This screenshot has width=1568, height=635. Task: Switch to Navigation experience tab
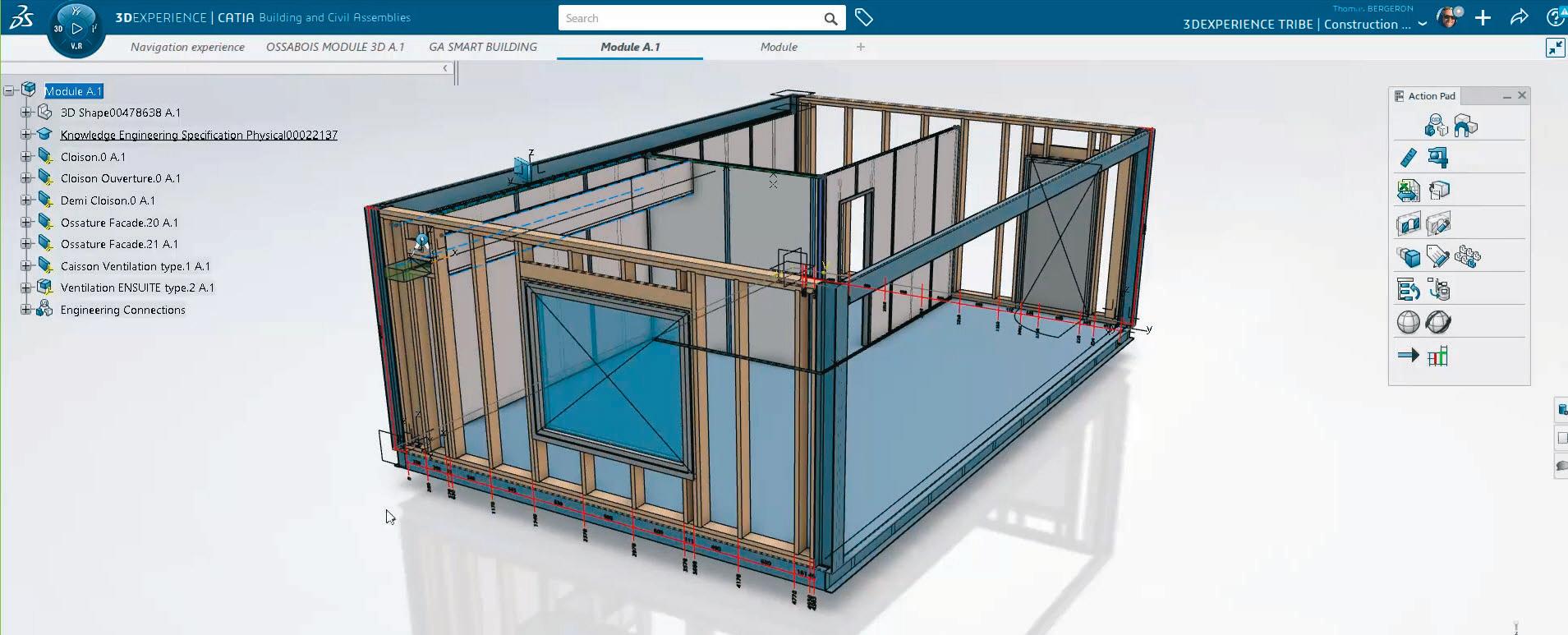(x=187, y=47)
